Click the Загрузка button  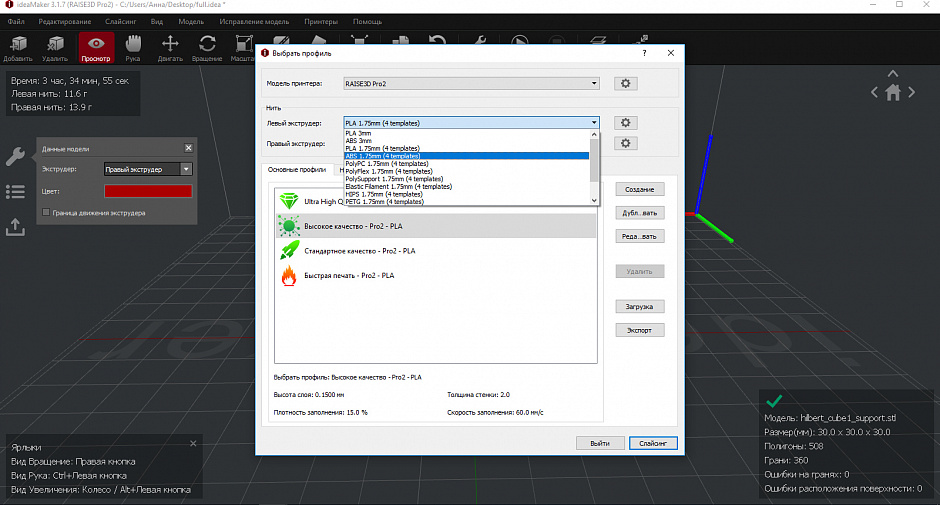[640, 306]
